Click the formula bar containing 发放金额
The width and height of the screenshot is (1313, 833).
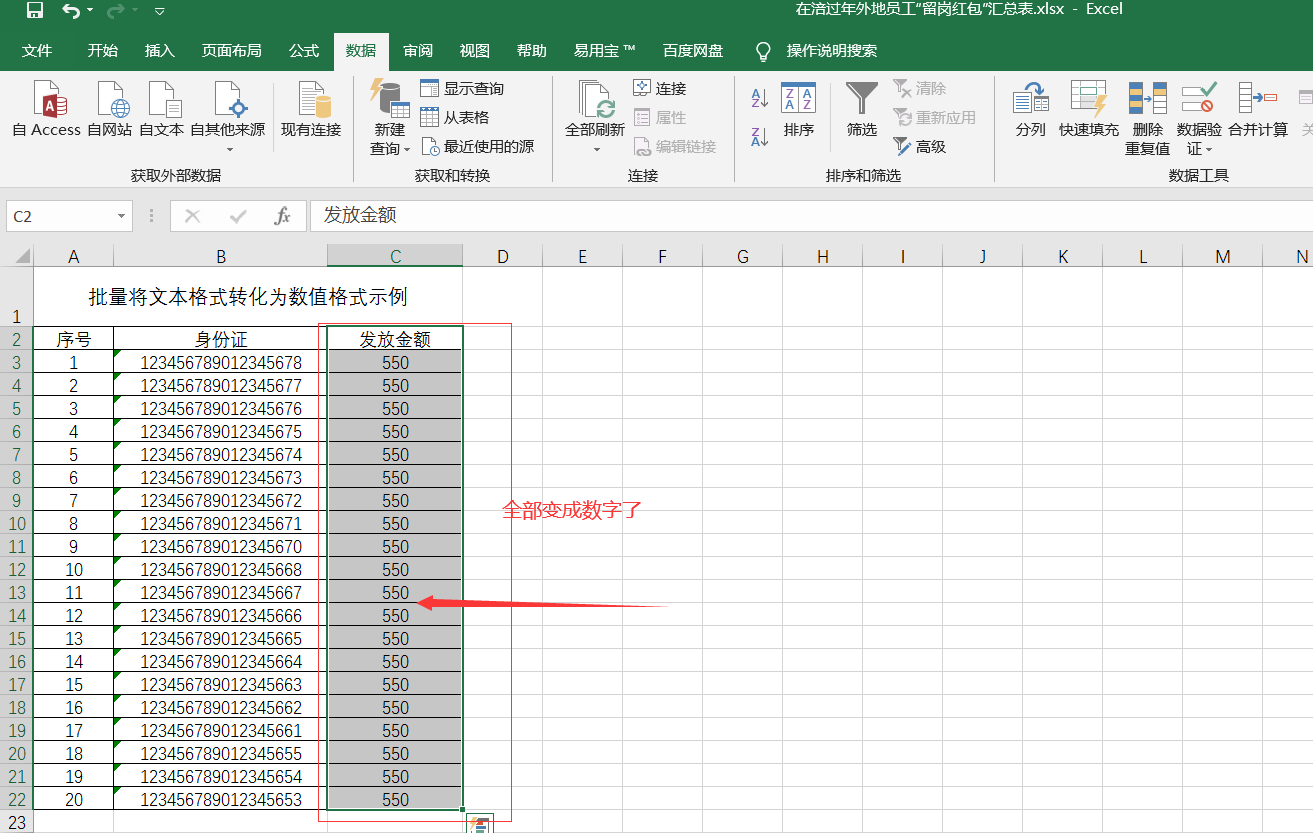pos(811,216)
